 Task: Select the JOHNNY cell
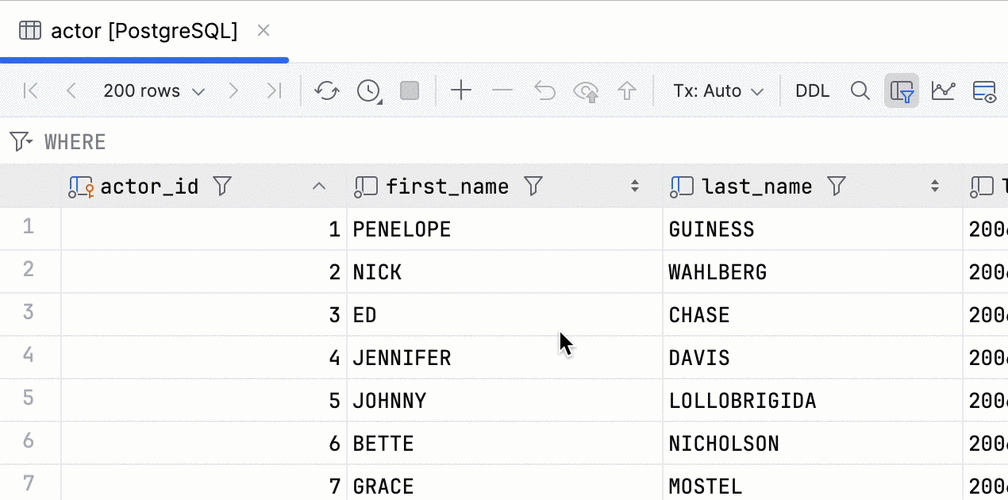pos(505,401)
